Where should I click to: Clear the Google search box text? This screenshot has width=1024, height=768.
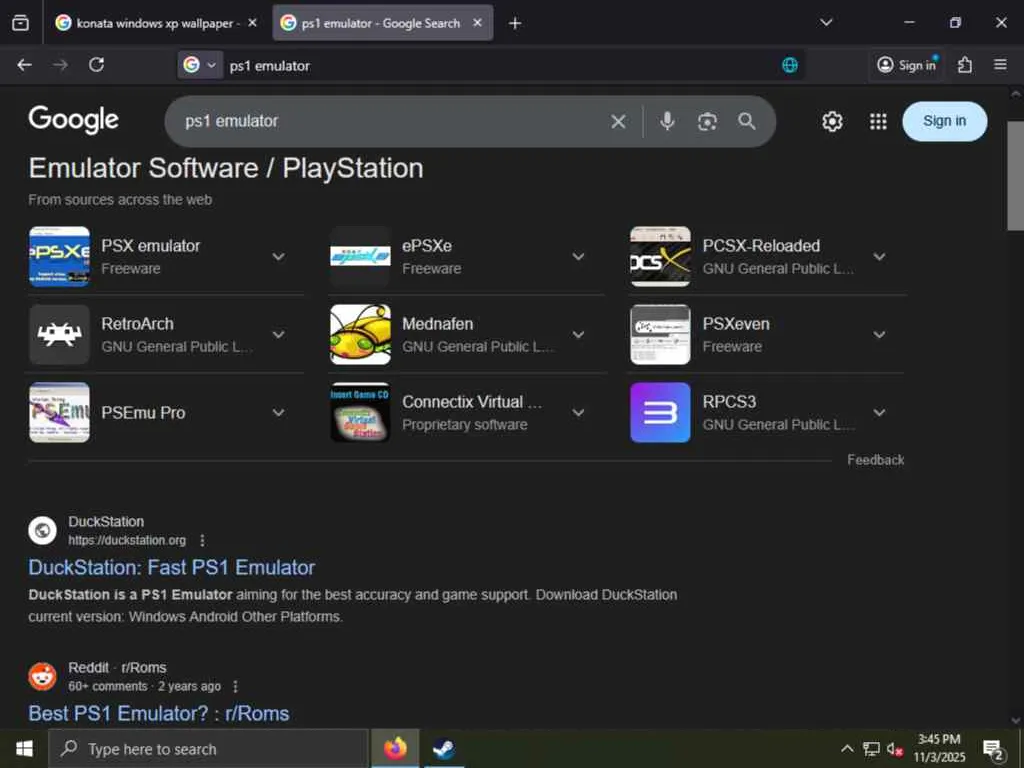(618, 121)
